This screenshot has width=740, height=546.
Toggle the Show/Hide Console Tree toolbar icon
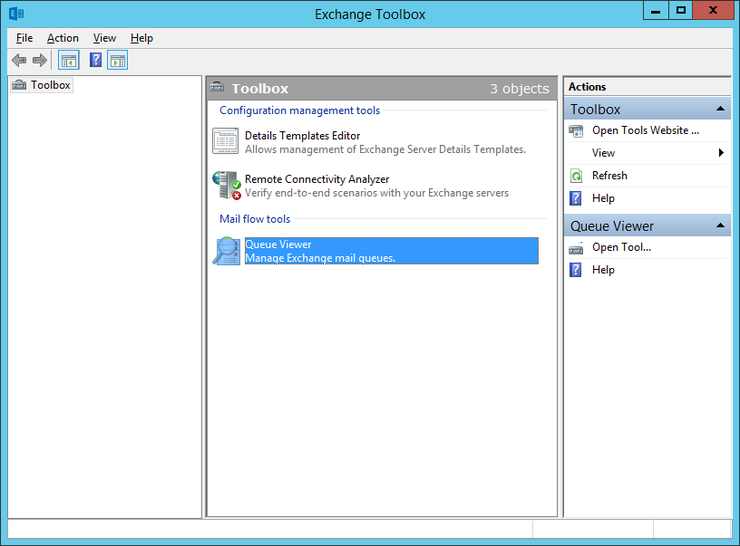click(x=68, y=61)
